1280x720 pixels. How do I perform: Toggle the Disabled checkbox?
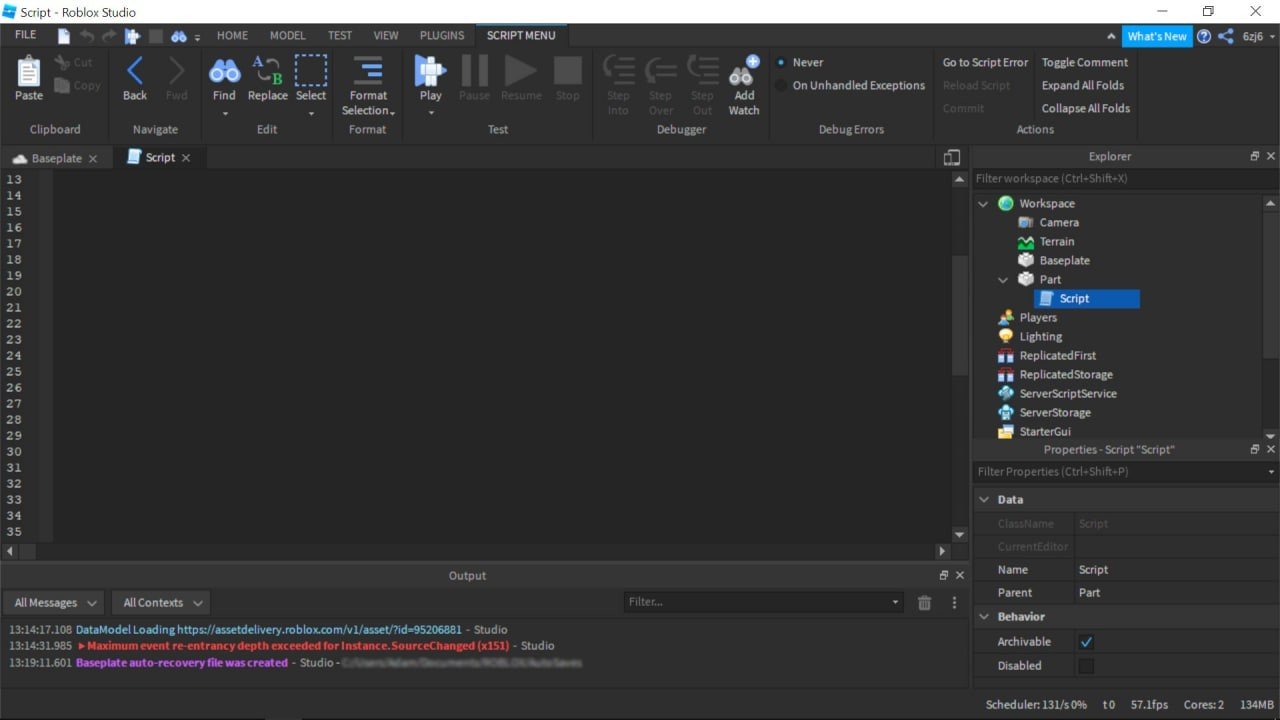[1086, 666]
